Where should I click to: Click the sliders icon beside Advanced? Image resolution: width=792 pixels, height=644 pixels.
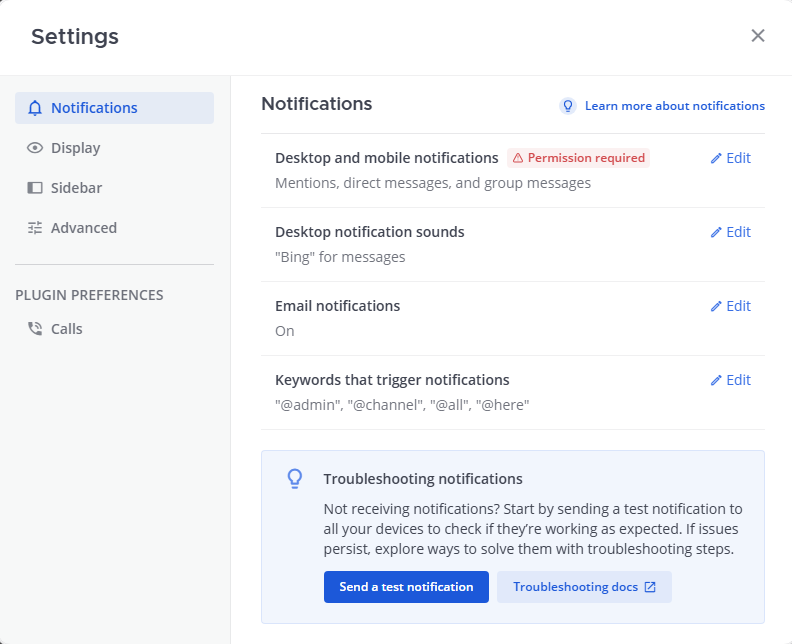35,228
